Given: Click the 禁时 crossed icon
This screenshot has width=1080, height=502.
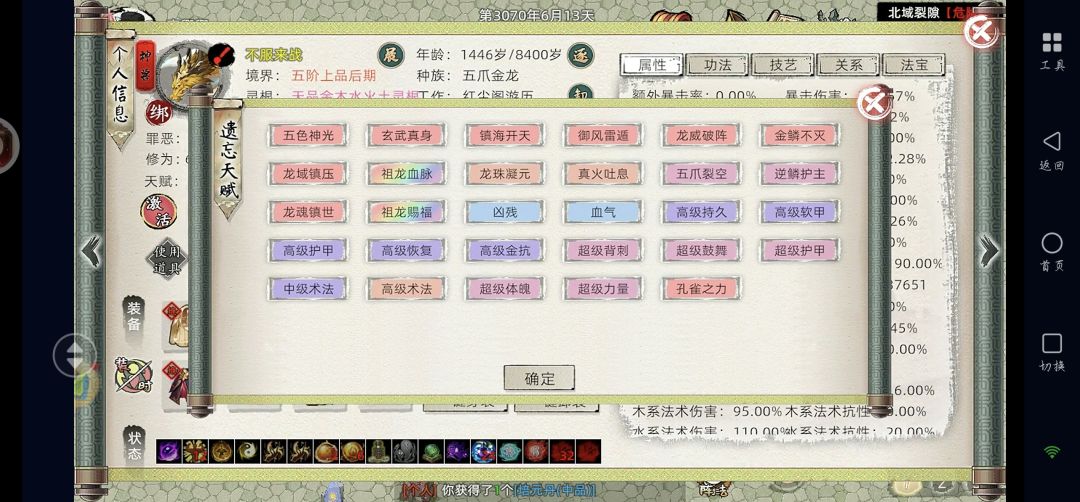Looking at the screenshot, I should point(134,376).
